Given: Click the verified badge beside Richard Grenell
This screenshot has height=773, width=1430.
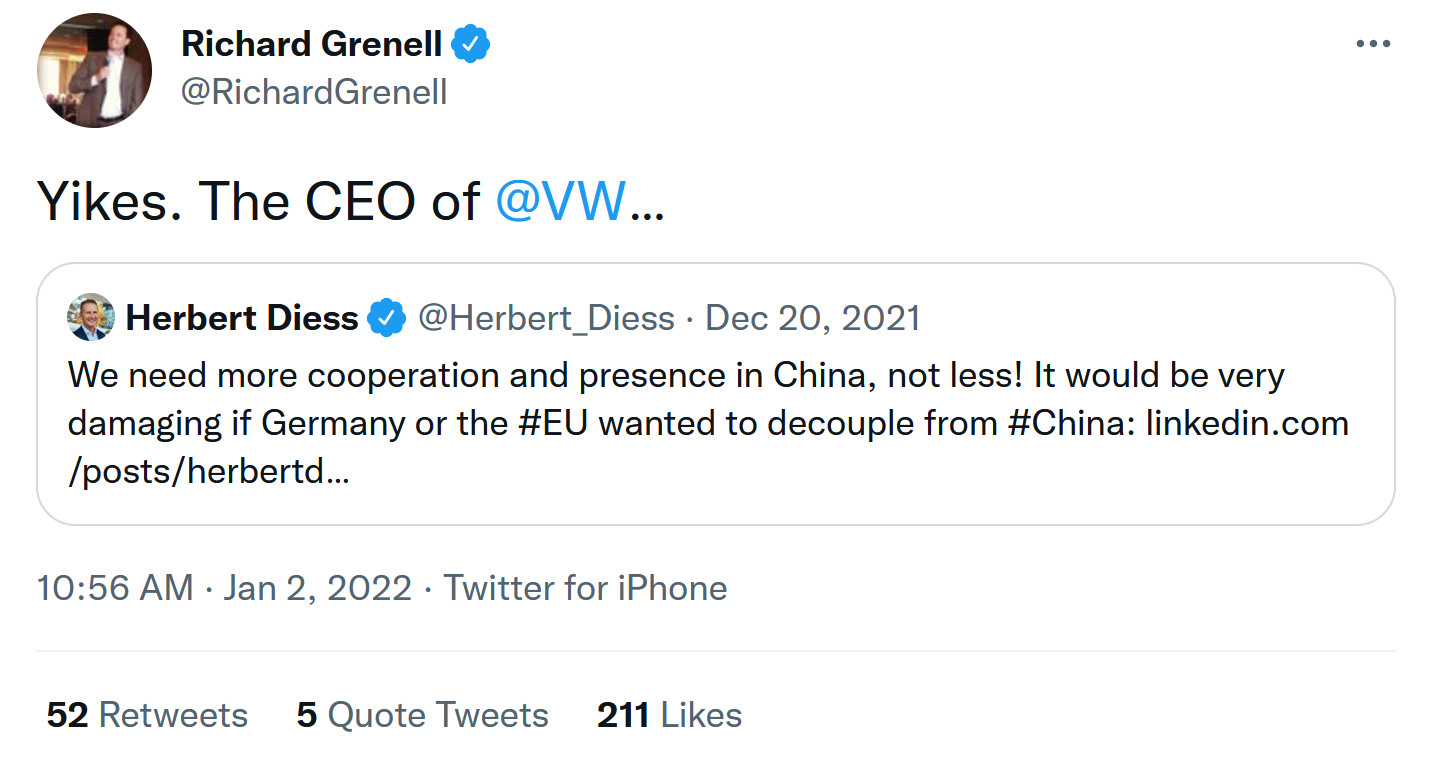Looking at the screenshot, I should (x=471, y=44).
